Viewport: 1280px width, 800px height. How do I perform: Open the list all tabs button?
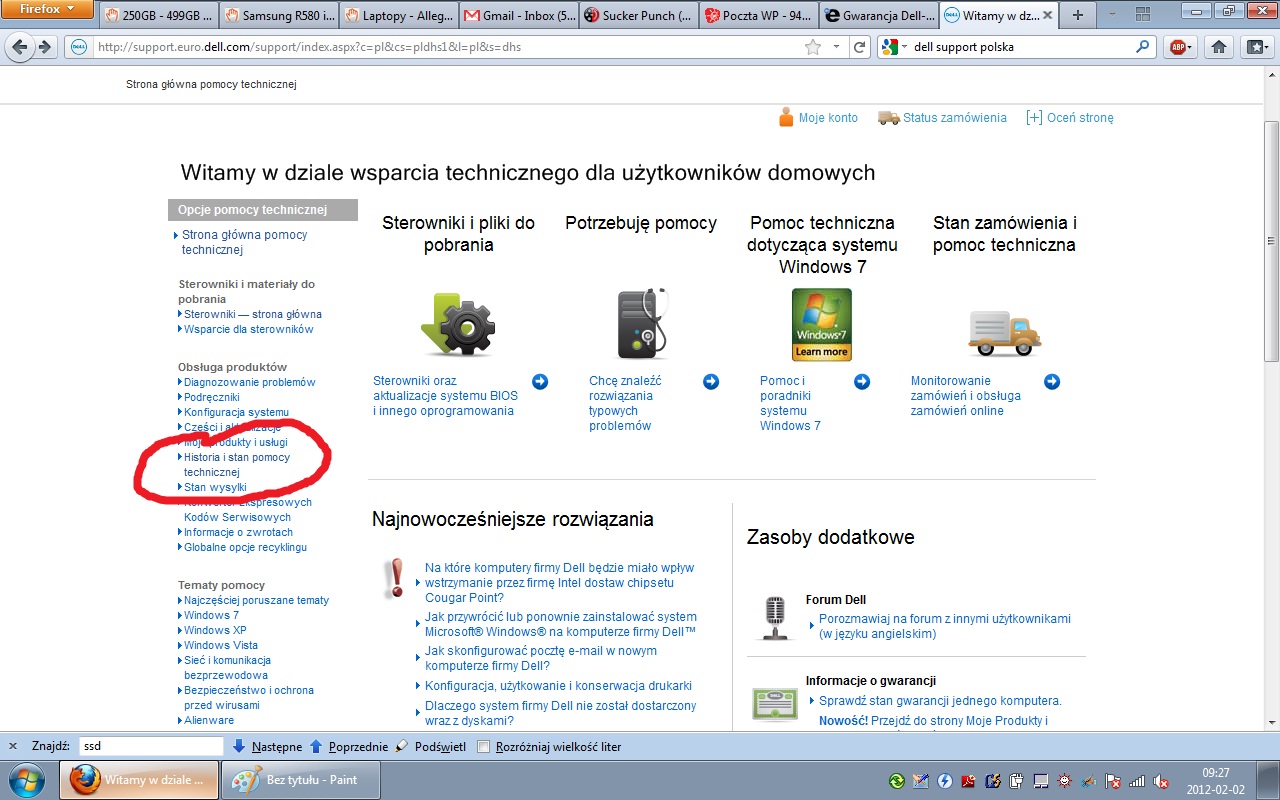point(1110,15)
